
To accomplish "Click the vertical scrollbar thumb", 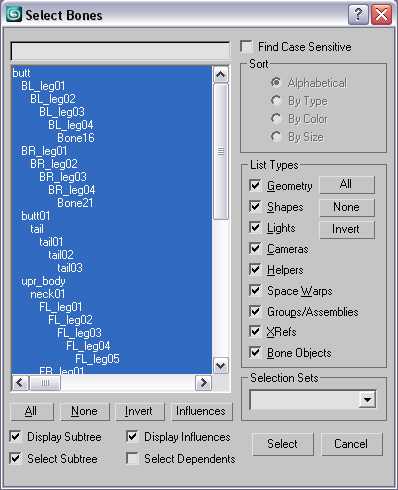I will pyautogui.click(x=221, y=151).
